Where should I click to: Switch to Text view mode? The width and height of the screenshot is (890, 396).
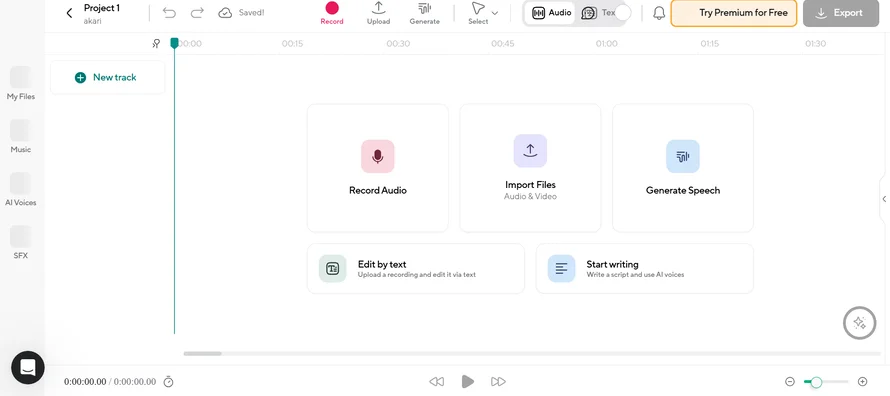pos(598,12)
